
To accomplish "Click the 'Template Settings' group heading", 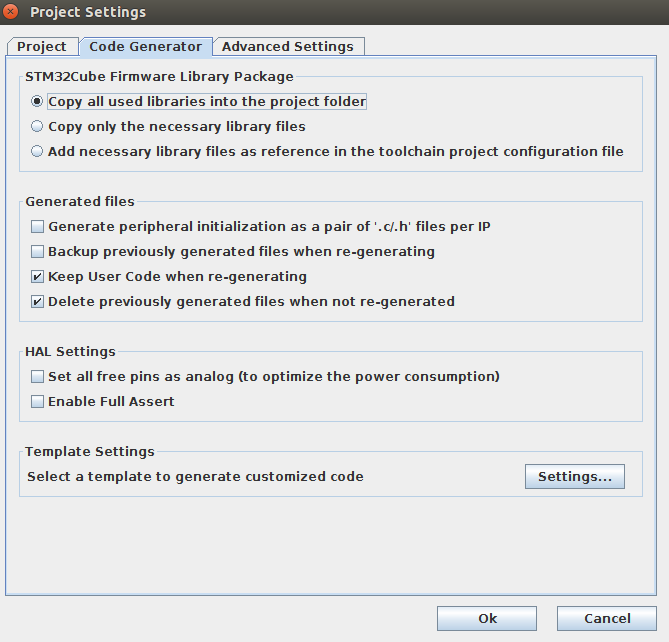I will pyautogui.click(x=90, y=452).
